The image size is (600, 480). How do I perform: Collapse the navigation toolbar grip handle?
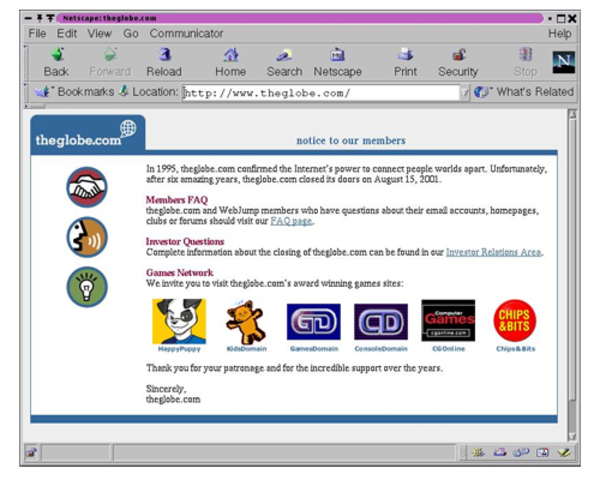click(x=26, y=62)
